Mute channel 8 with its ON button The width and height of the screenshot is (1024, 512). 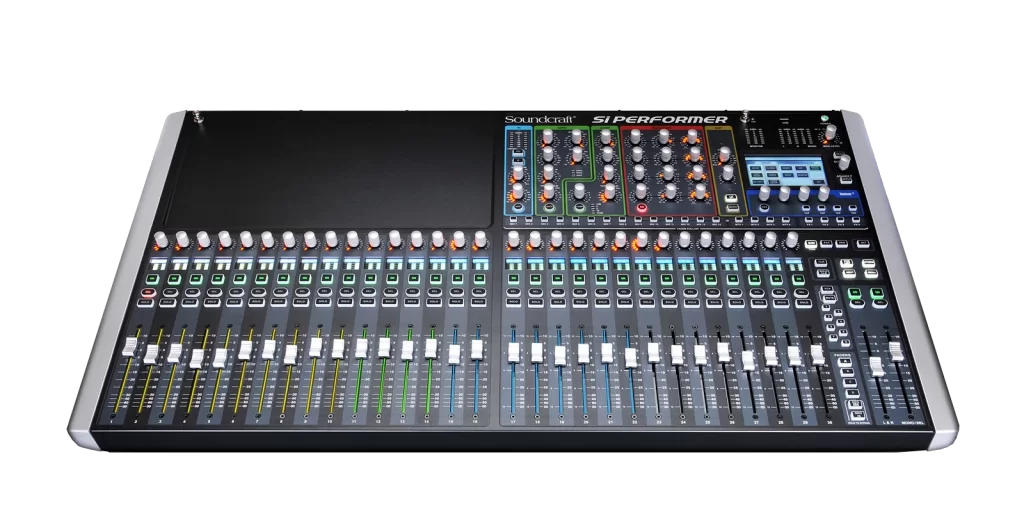303,279
